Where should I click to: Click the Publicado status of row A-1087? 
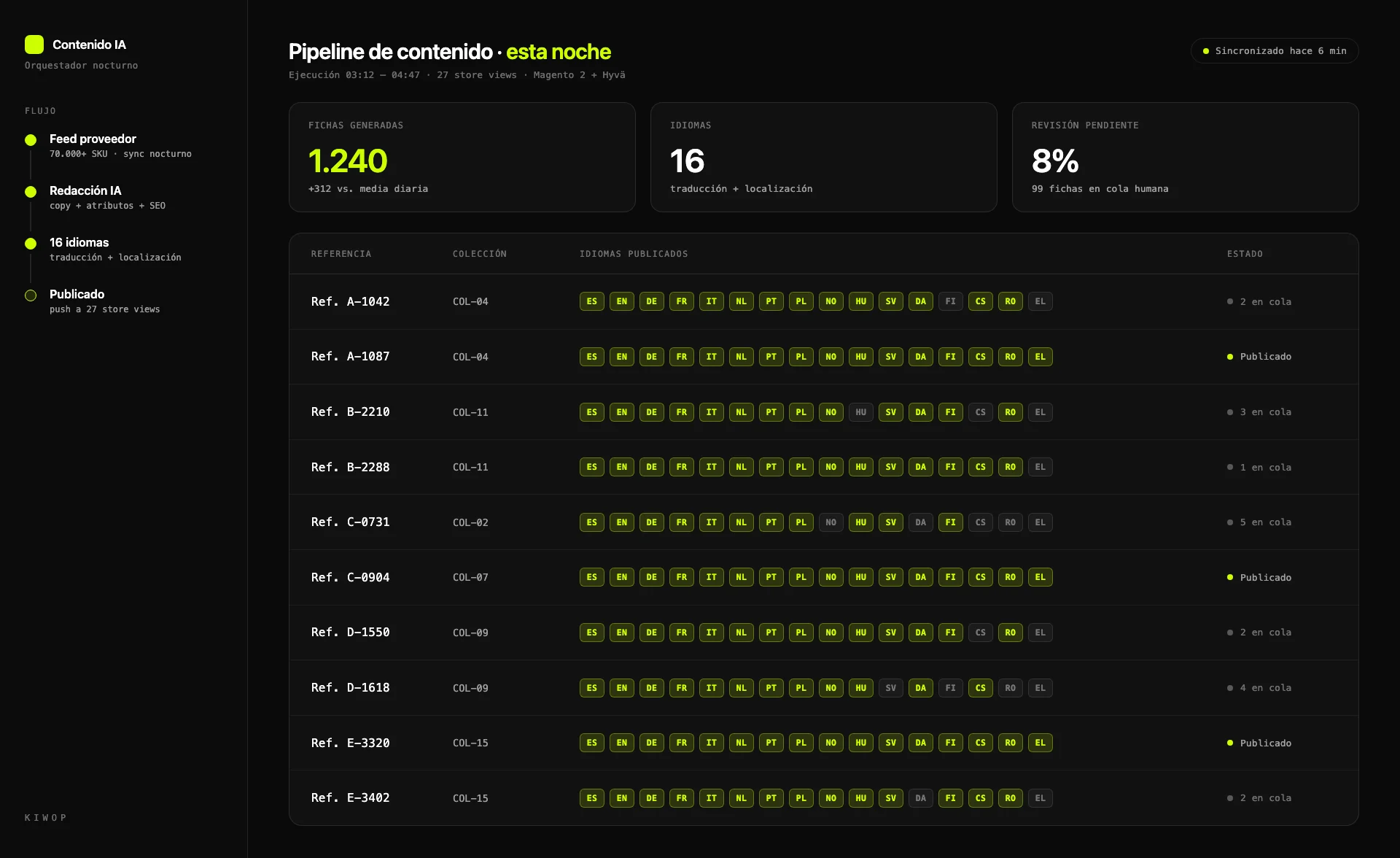click(1259, 357)
